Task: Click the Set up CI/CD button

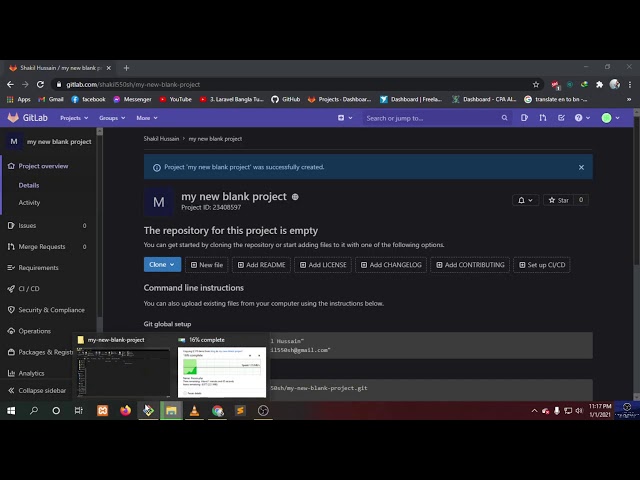Action: point(542,265)
